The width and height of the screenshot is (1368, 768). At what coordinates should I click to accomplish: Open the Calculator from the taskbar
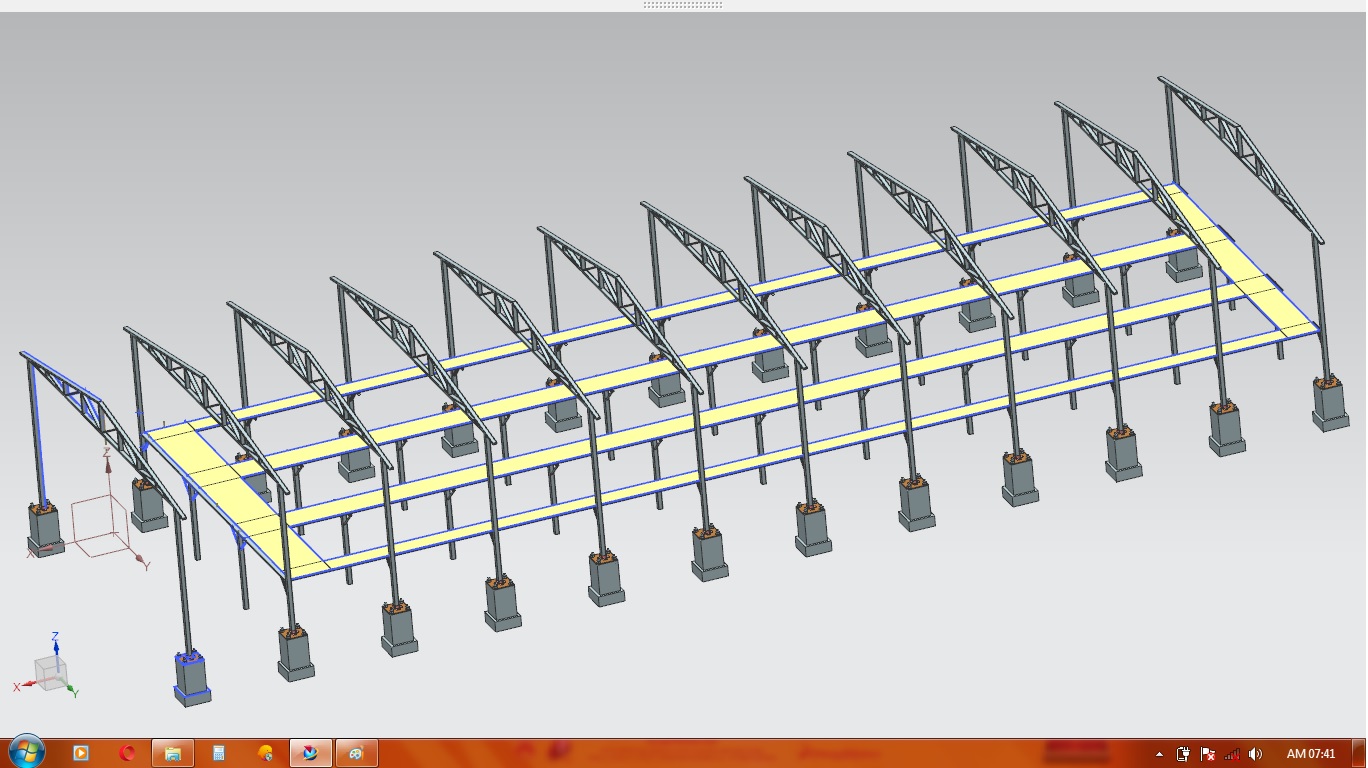[x=219, y=753]
